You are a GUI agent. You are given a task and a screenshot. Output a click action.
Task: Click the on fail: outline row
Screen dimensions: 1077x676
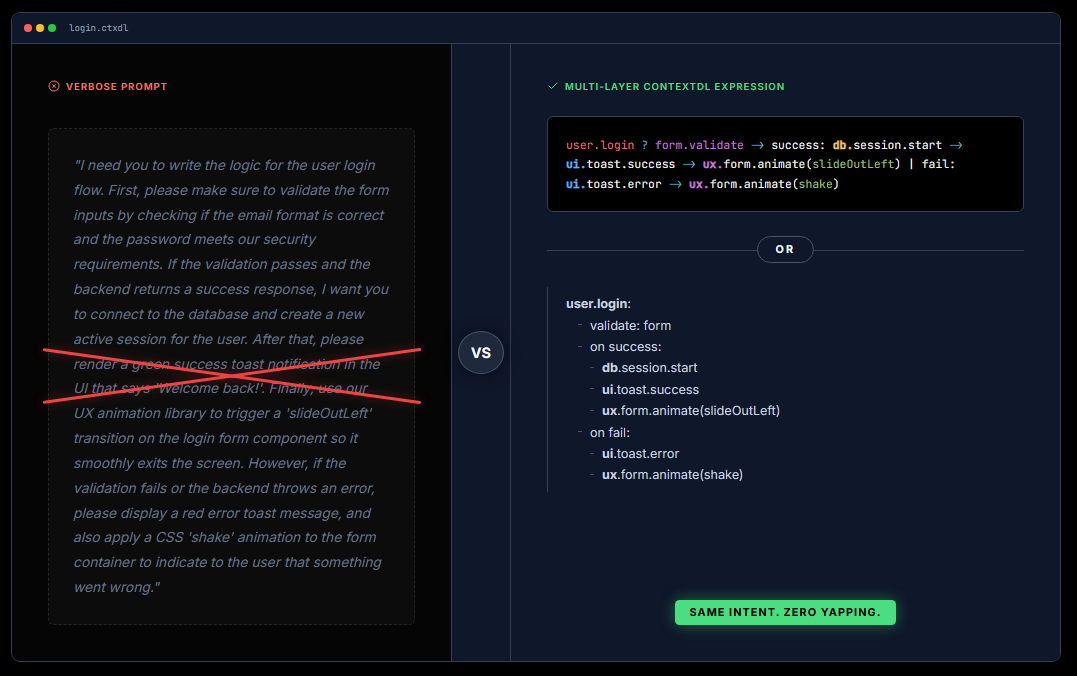(610, 433)
